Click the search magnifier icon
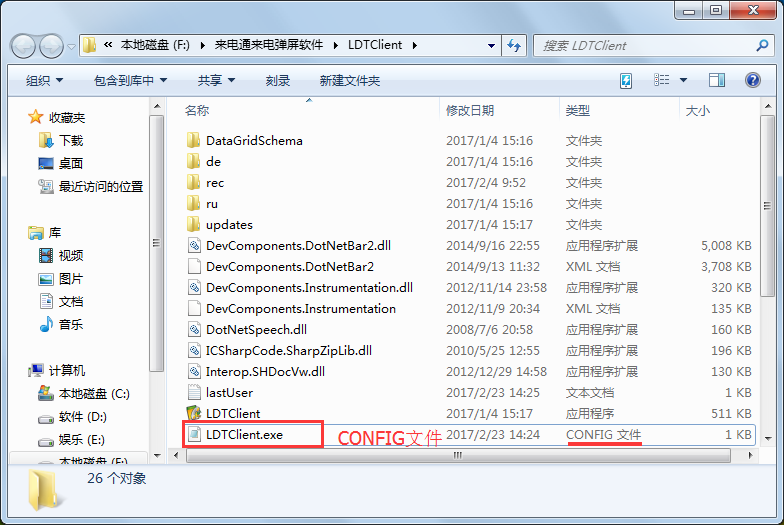This screenshot has width=784, height=525. pos(762,46)
